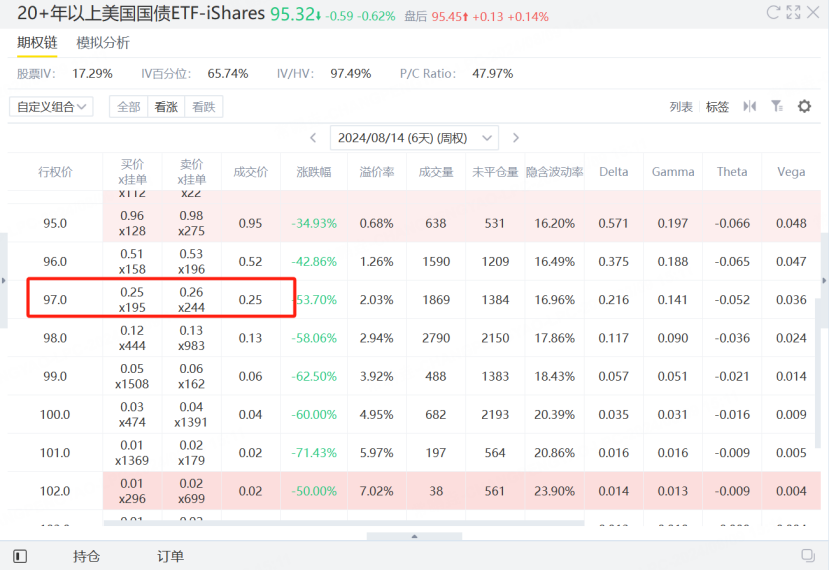The width and height of the screenshot is (830, 570).
Task: Switch to 标签 view
Action: (x=717, y=107)
